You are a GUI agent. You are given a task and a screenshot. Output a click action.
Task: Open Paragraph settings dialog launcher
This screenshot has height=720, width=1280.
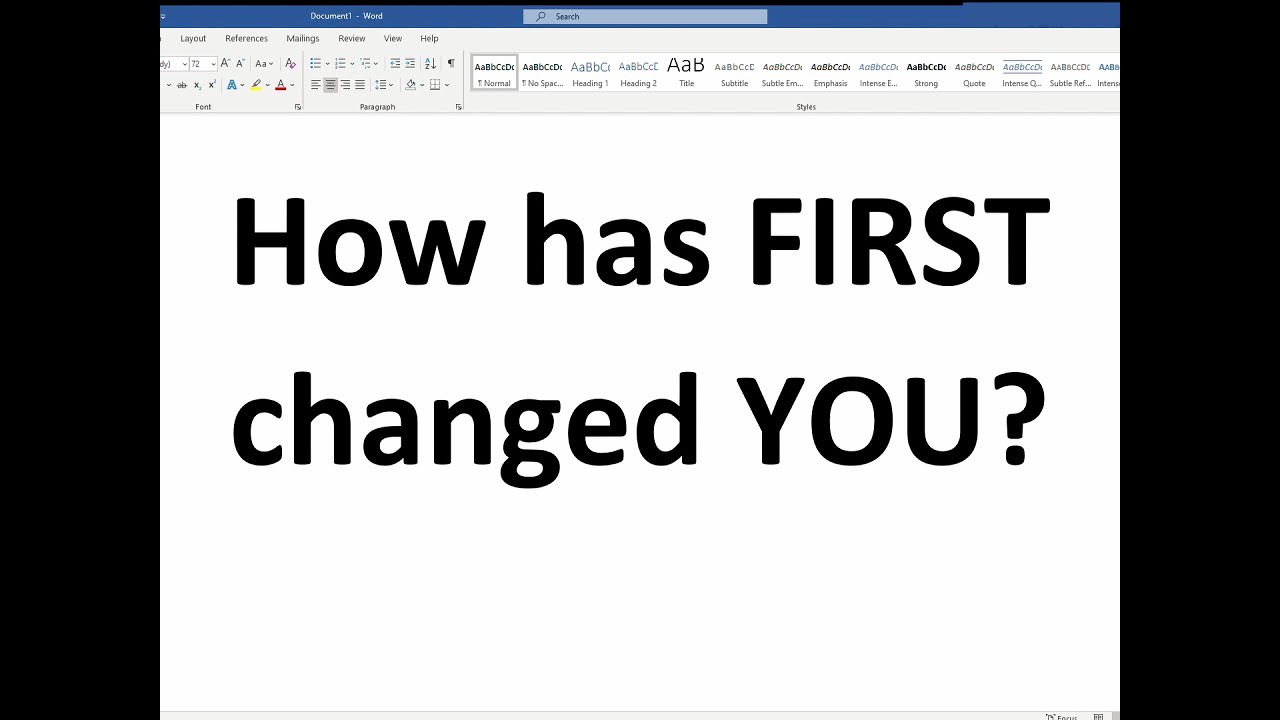pyautogui.click(x=459, y=107)
